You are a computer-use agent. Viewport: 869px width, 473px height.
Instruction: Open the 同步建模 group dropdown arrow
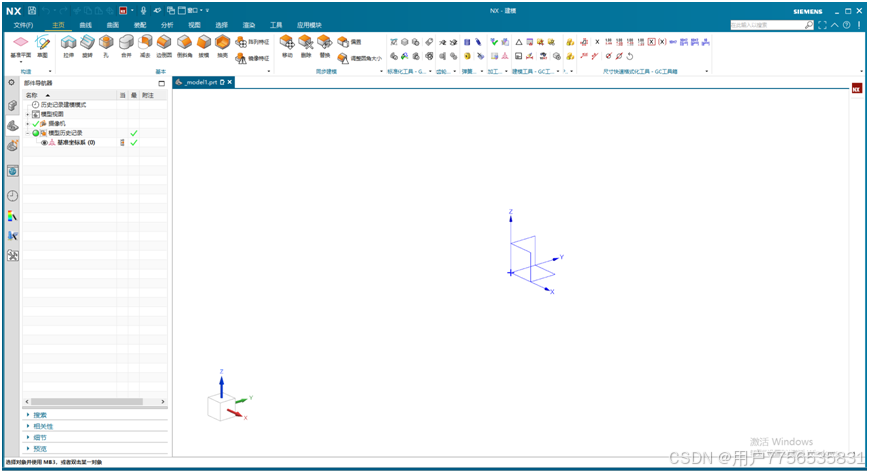[381, 72]
